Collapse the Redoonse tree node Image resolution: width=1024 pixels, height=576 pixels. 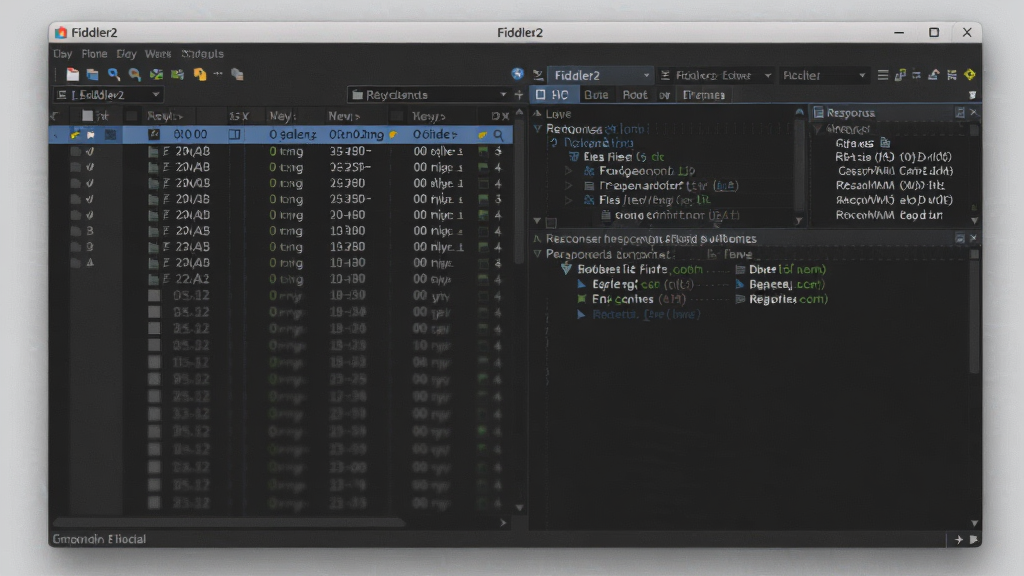(538, 129)
